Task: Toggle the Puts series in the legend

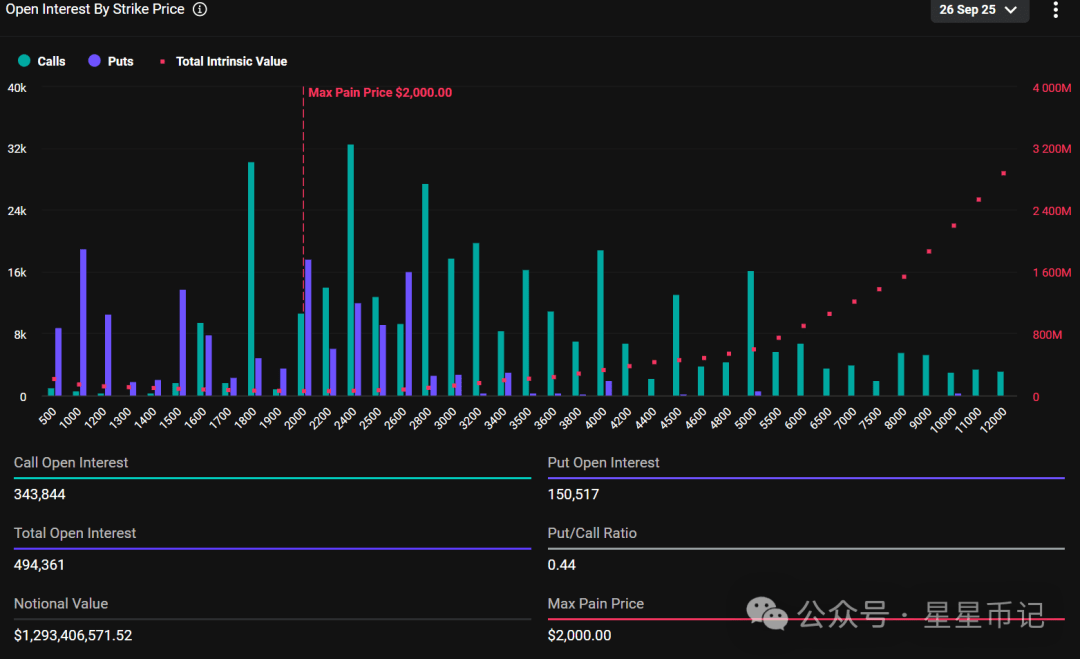Action: (x=111, y=61)
